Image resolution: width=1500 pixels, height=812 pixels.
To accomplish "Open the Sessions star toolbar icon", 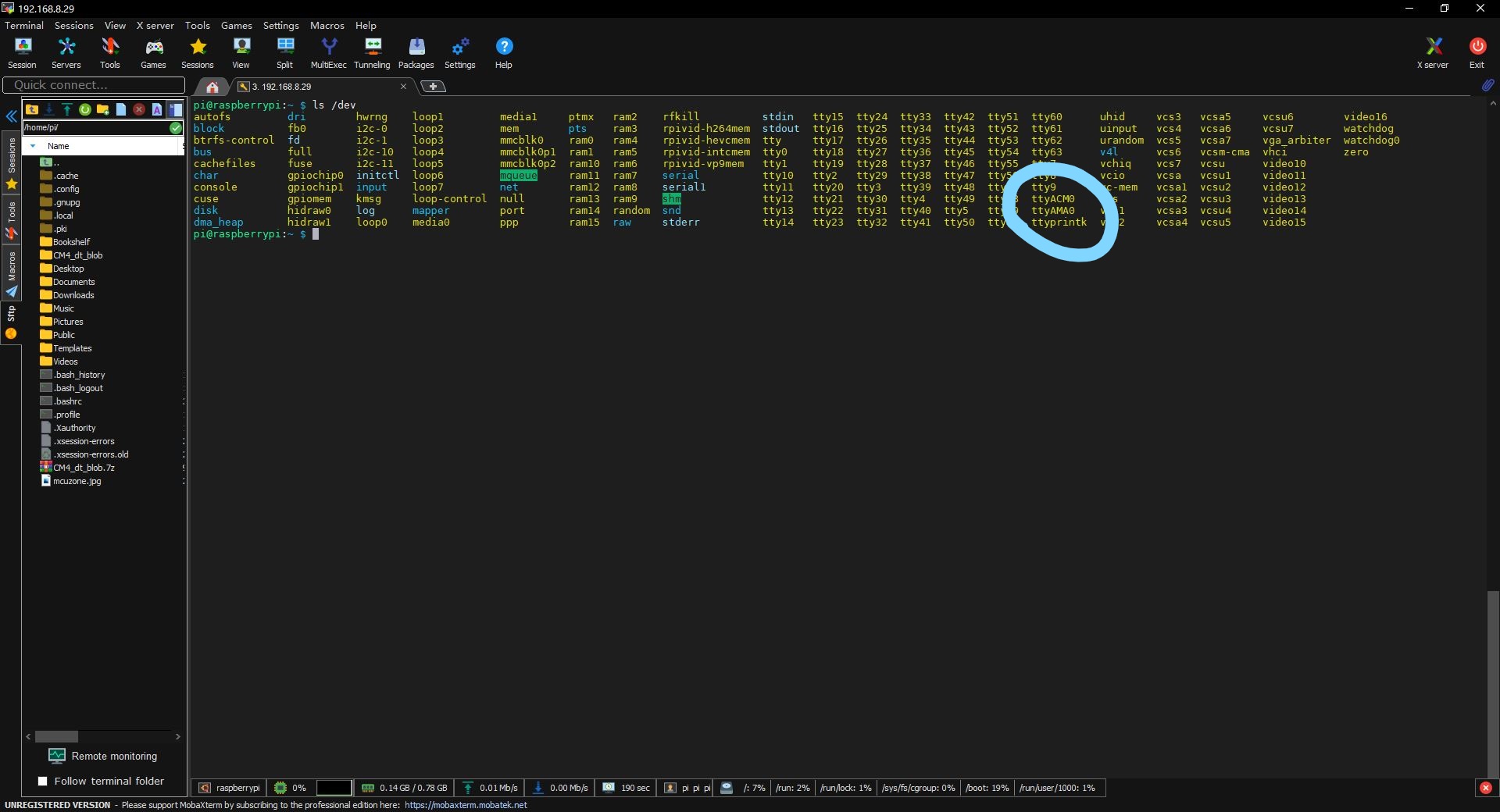I will coord(198,53).
